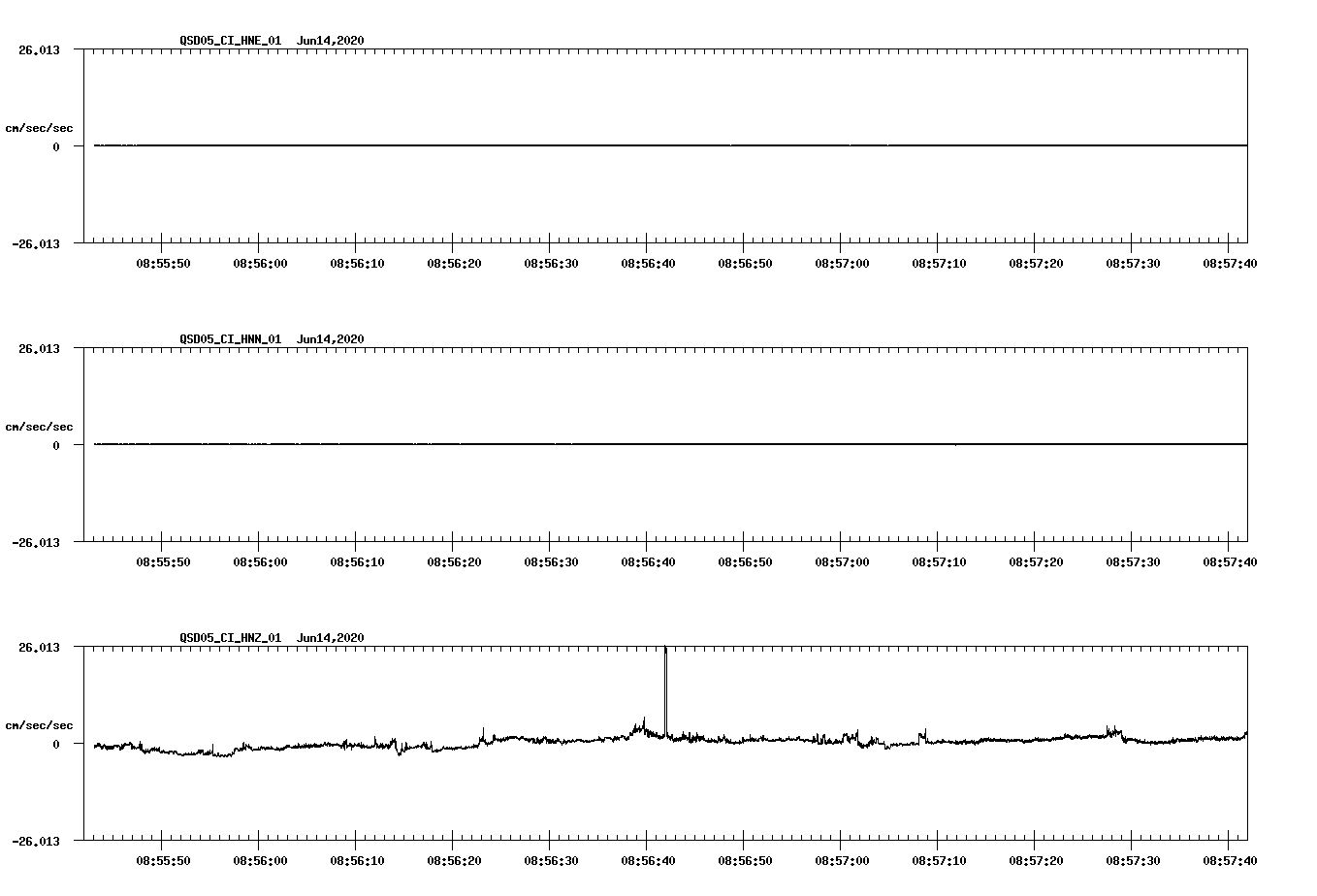The image size is (1317, 896).
Task: Click the 08:57:00 time label under HNE plot
Action: pos(842,264)
